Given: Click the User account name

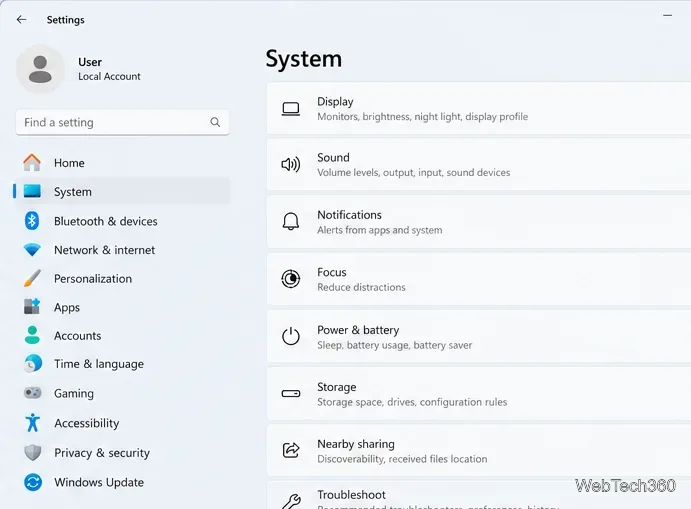Looking at the screenshot, I should click(x=90, y=62).
